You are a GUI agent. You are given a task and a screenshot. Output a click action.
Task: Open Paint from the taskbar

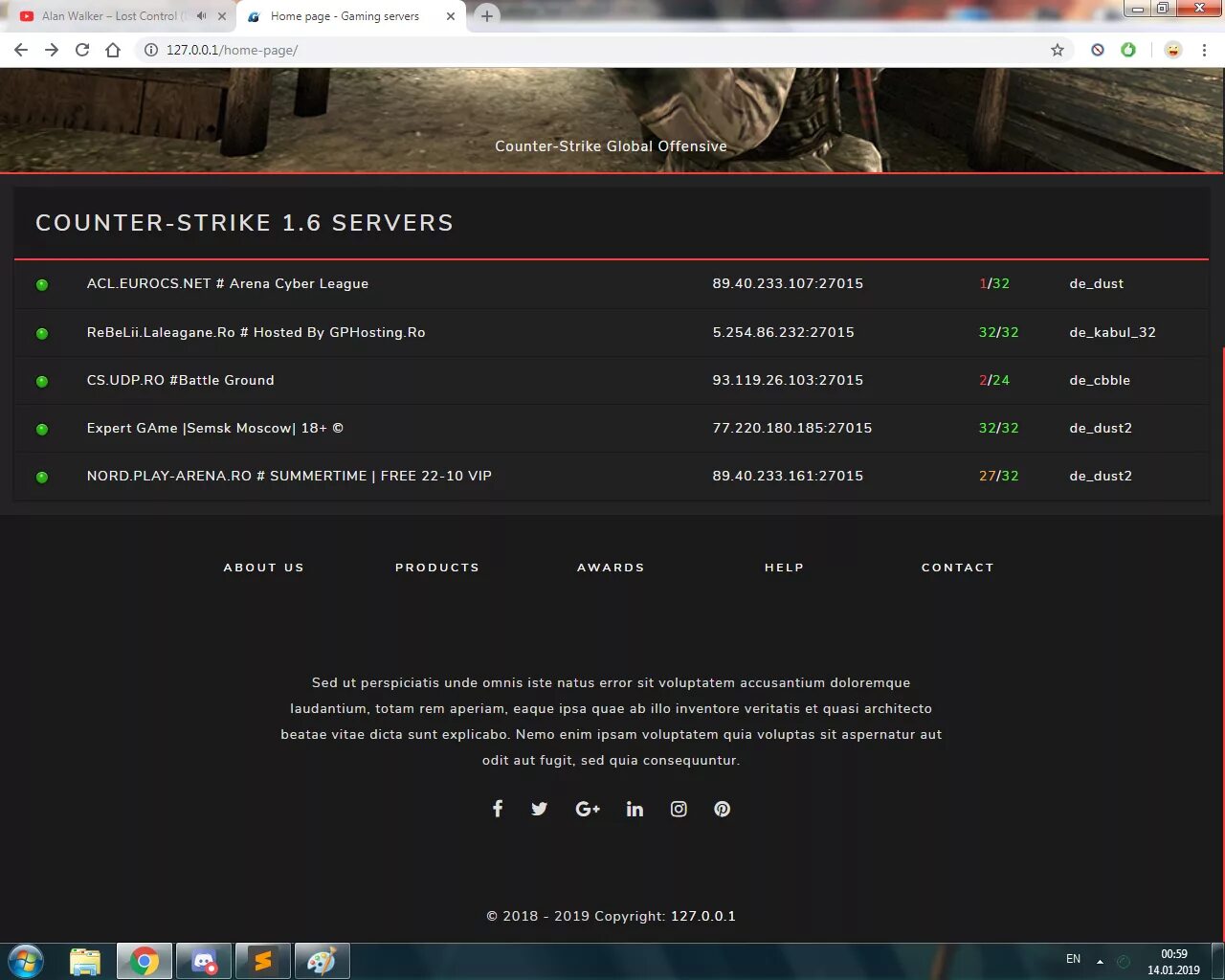pos(322,961)
